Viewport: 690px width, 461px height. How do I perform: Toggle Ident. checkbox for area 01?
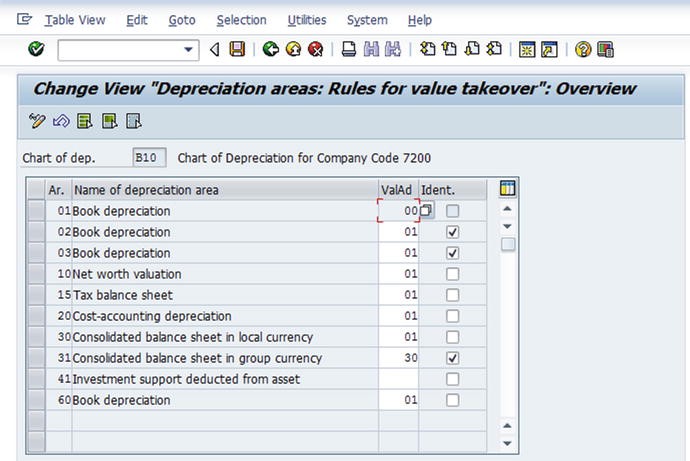[x=452, y=211]
